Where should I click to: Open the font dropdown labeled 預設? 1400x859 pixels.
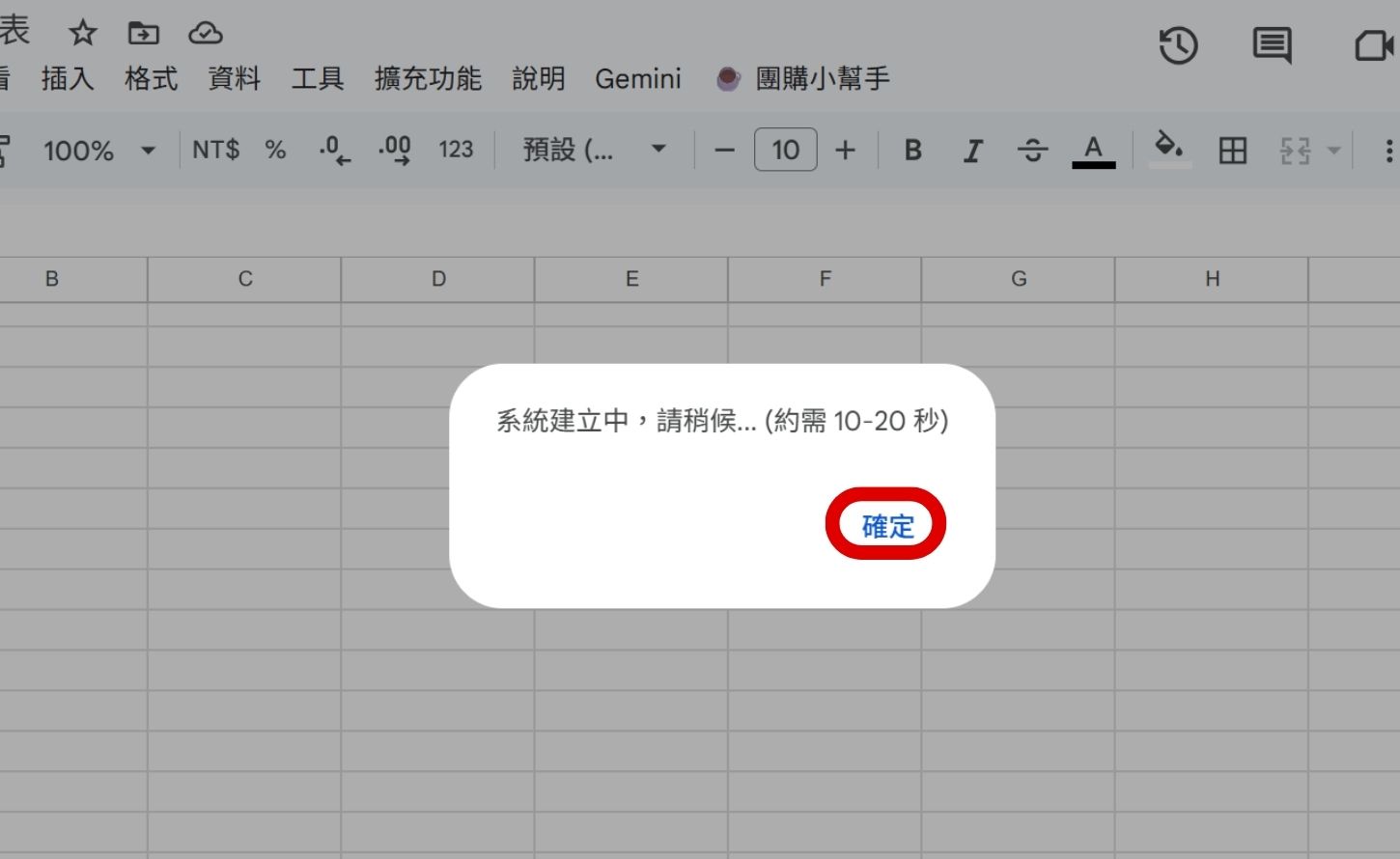(x=591, y=150)
